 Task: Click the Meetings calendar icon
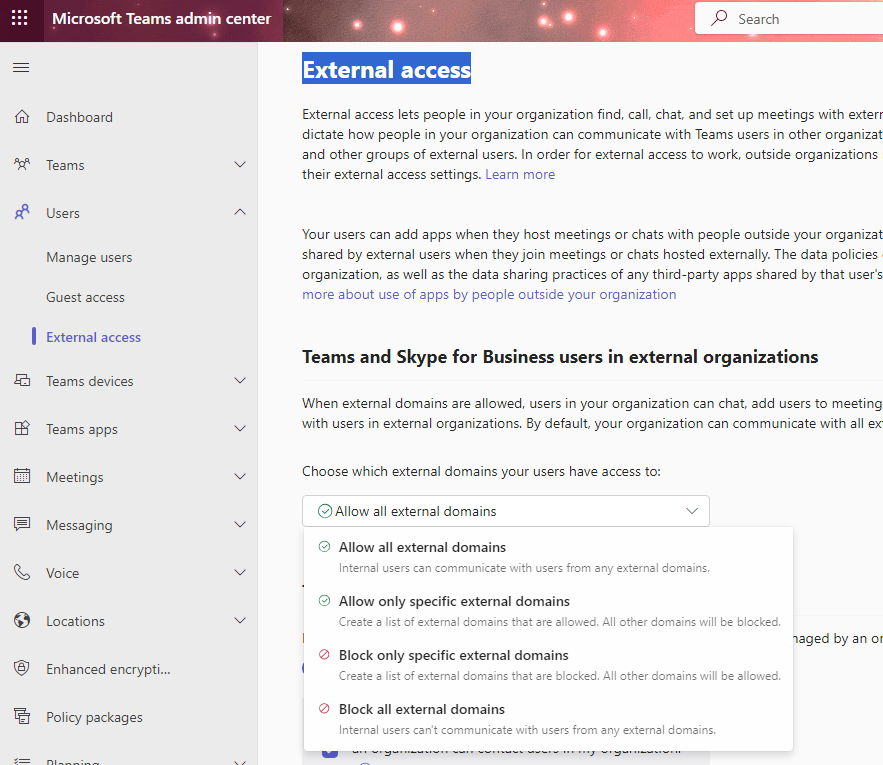(22, 476)
